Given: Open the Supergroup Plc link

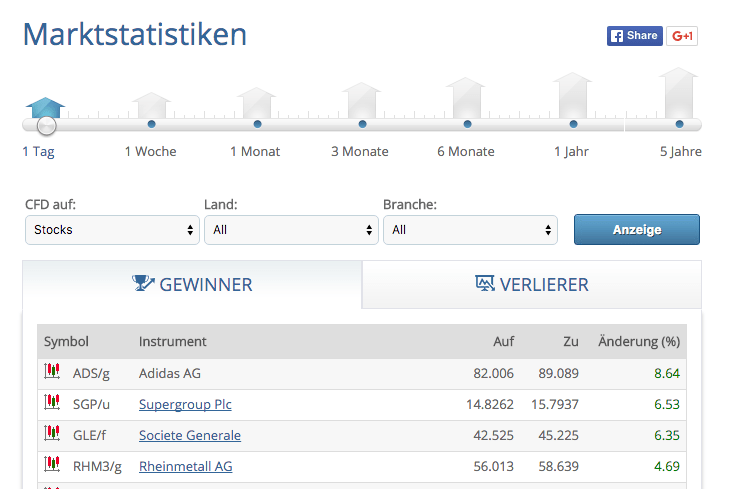Looking at the screenshot, I should click(185, 404).
